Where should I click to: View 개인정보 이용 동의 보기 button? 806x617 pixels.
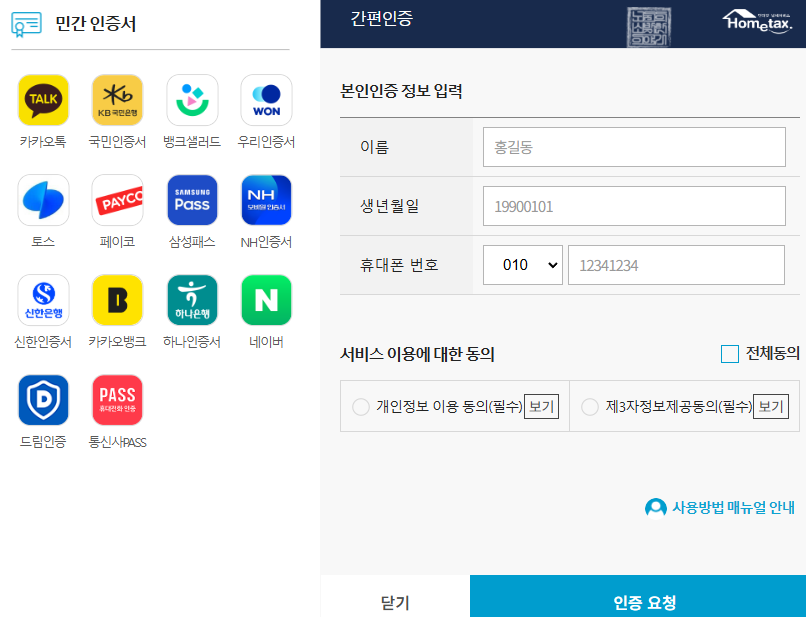pyautogui.click(x=541, y=407)
